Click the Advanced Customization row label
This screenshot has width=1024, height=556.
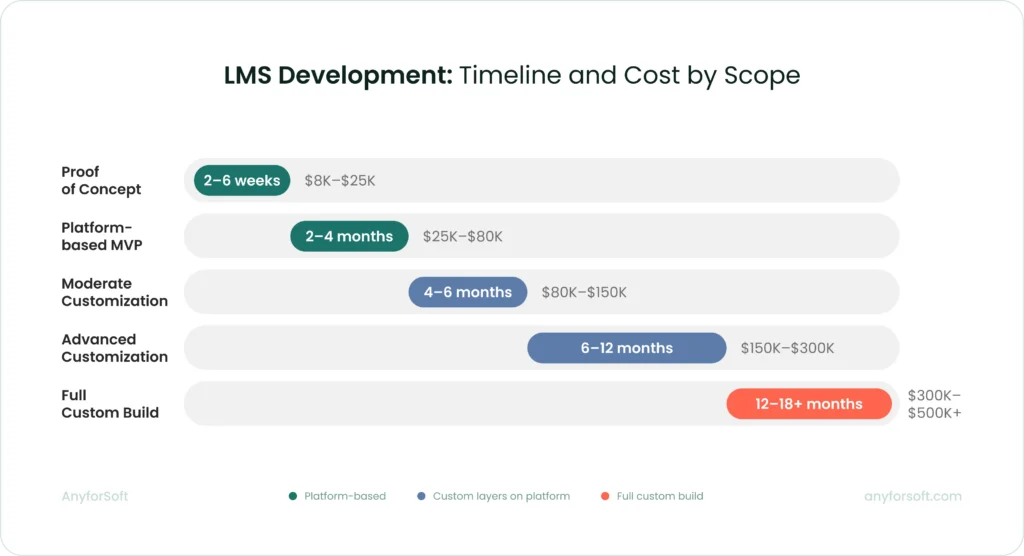tap(114, 348)
